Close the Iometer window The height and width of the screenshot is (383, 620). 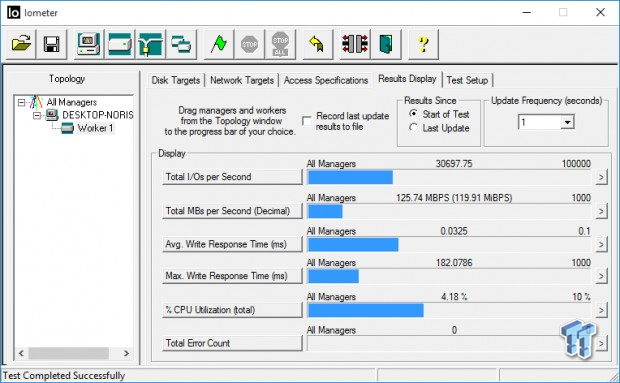(600, 12)
